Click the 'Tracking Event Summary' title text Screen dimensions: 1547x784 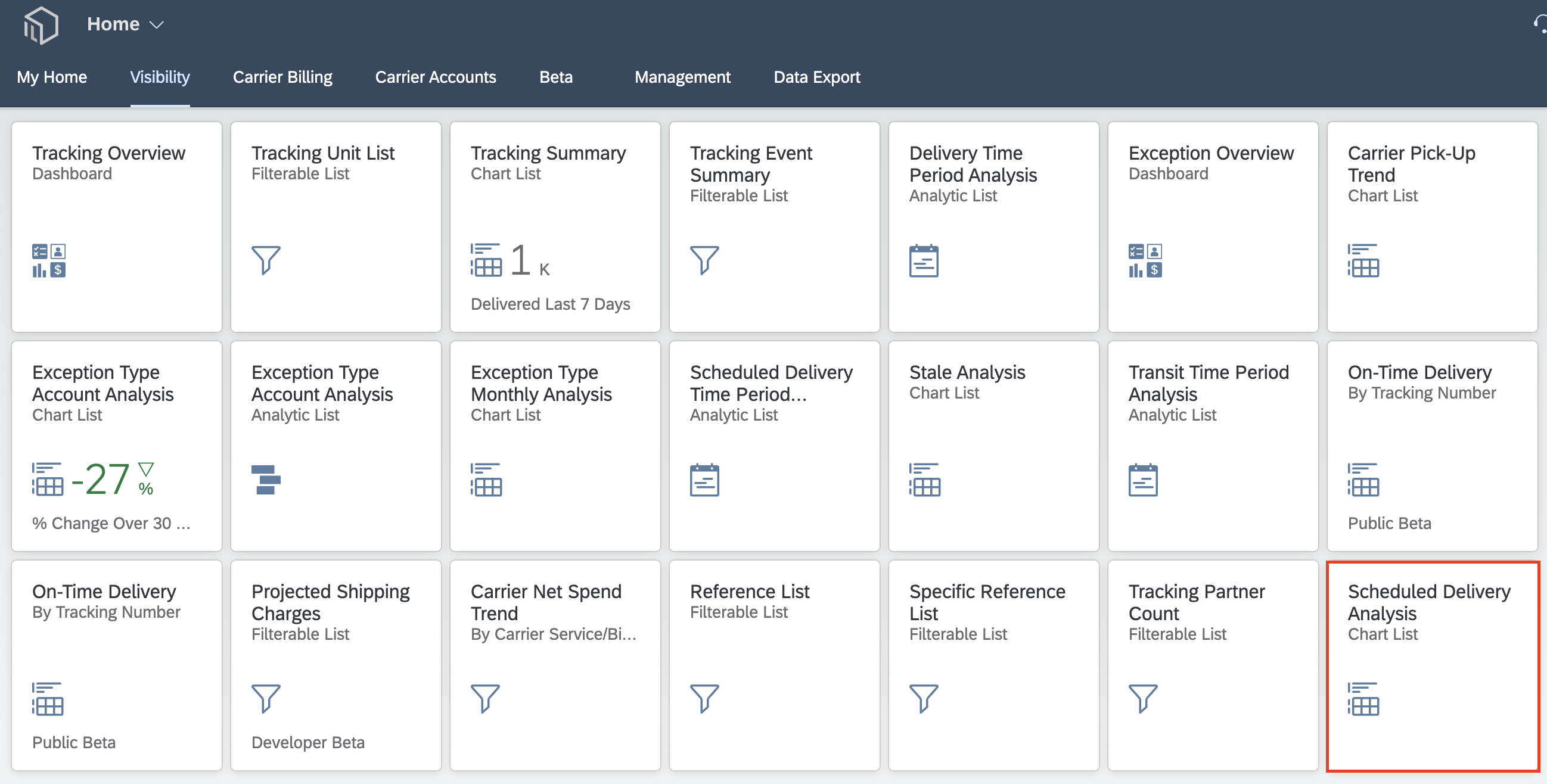click(751, 164)
